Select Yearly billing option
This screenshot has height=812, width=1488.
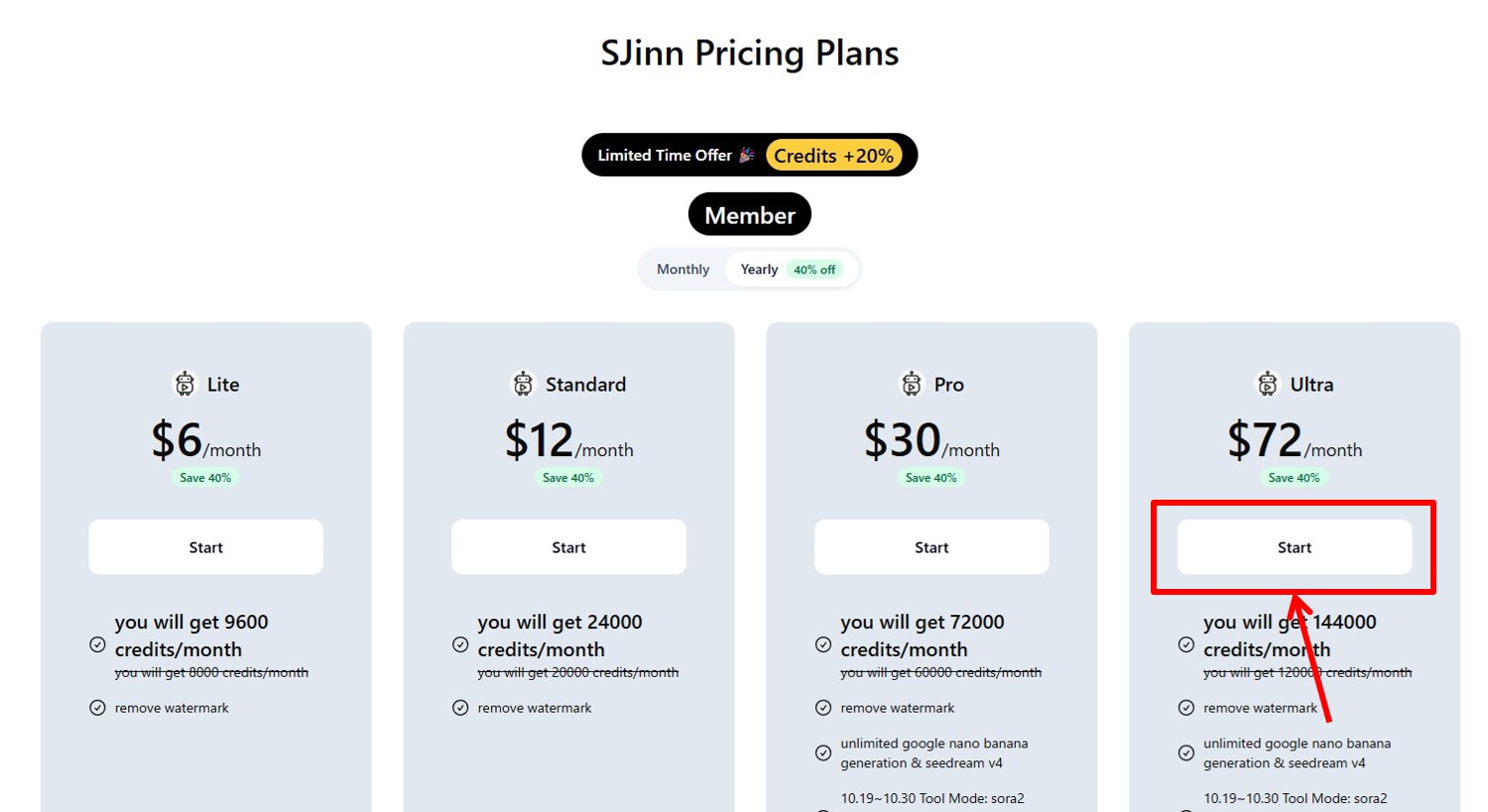[x=759, y=270]
